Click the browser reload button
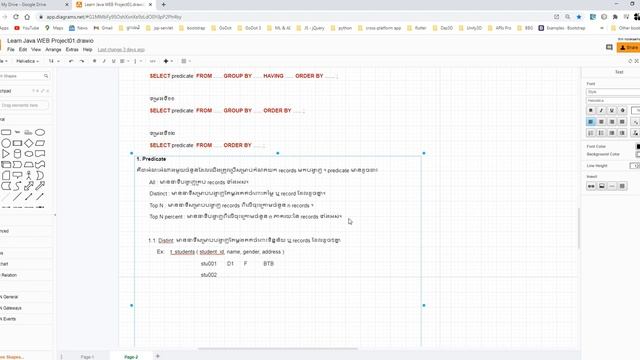 (16, 17)
